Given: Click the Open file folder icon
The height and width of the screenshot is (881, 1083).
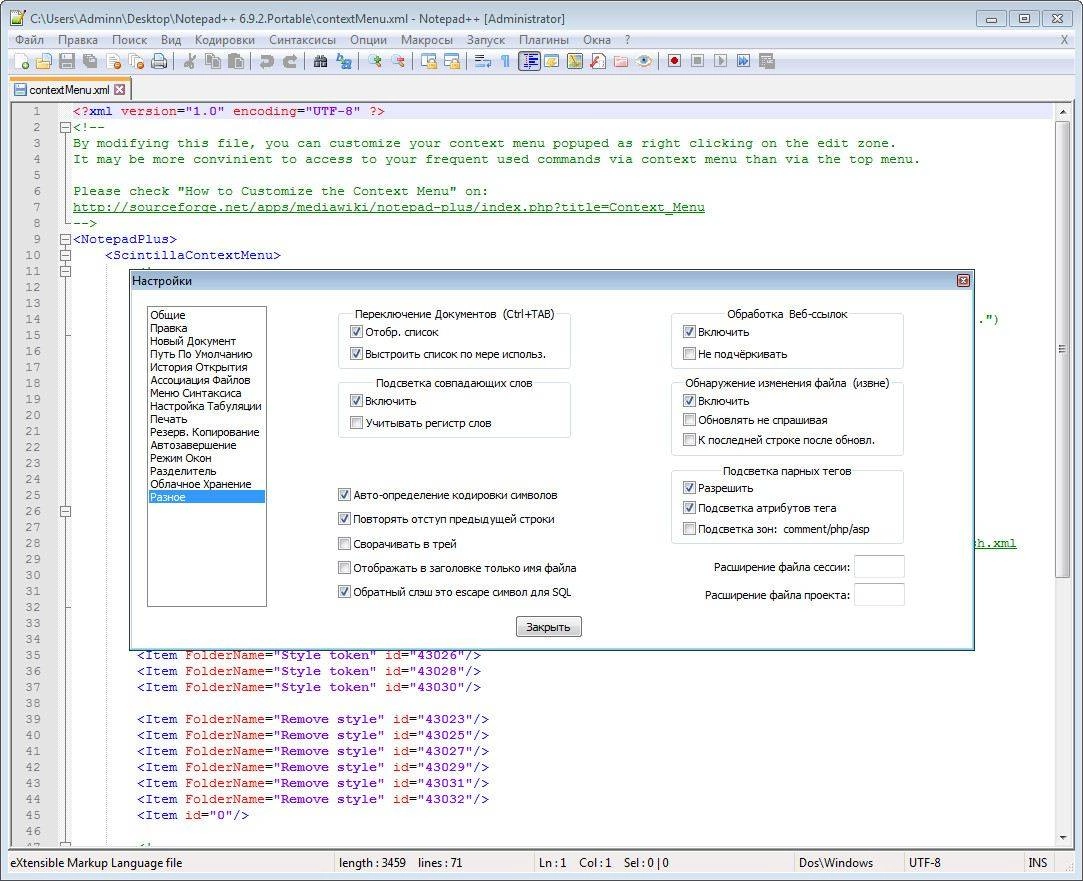Looking at the screenshot, I should (44, 61).
